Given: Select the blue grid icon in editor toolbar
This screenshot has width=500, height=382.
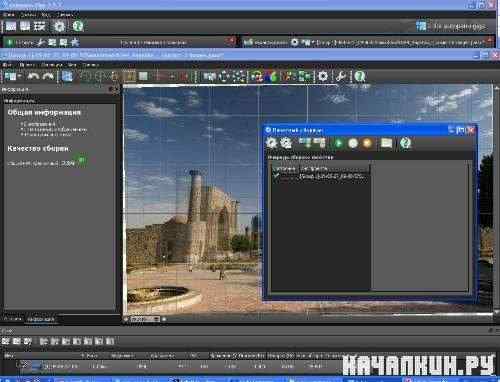Looking at the screenshot, I should point(67,76).
